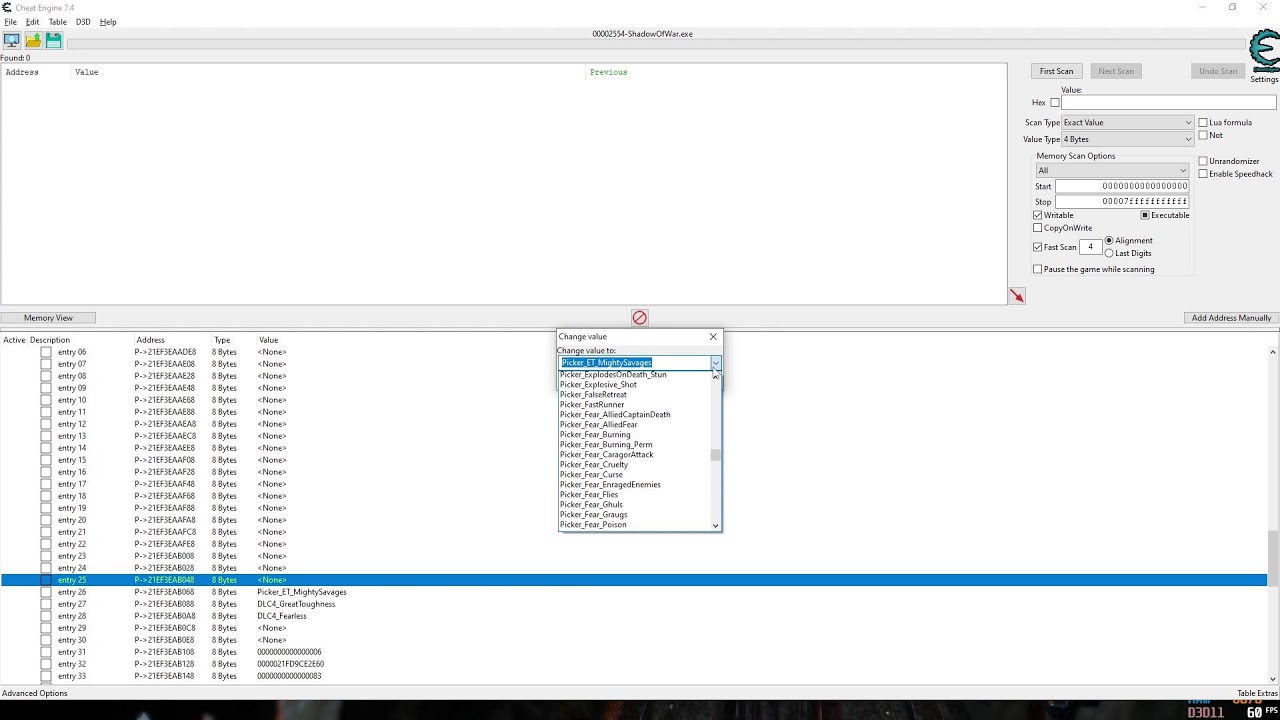Select the Alignment radio button
1280x720 pixels.
click(x=1109, y=241)
